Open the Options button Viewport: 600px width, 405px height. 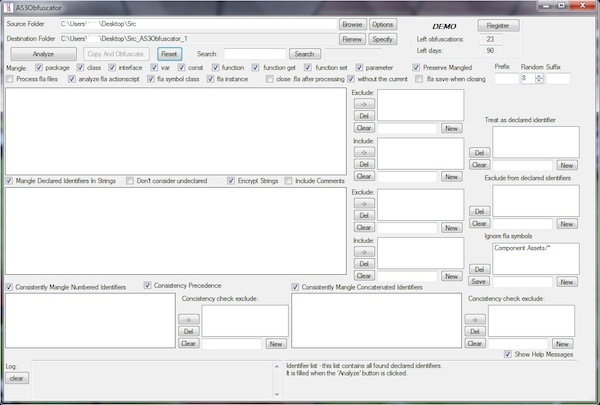(x=383, y=24)
